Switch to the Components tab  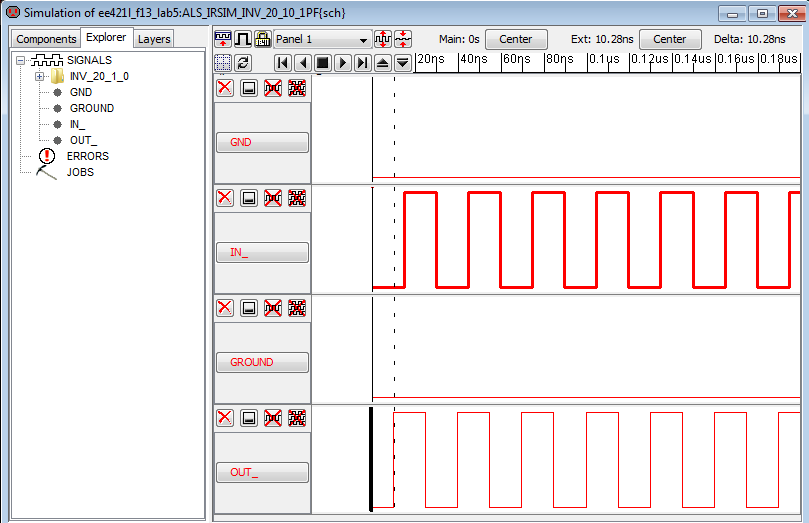[46, 39]
